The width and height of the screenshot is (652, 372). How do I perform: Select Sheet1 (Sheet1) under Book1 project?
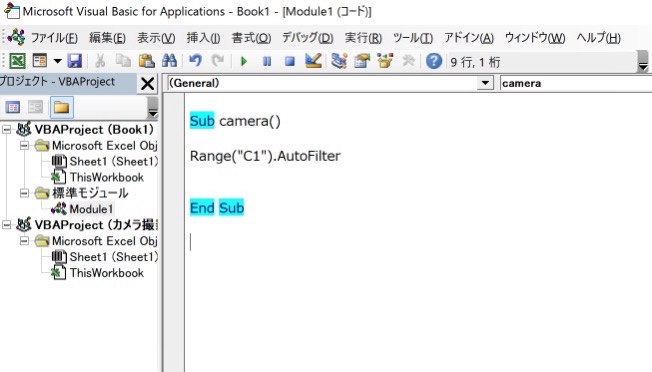[x=114, y=161]
